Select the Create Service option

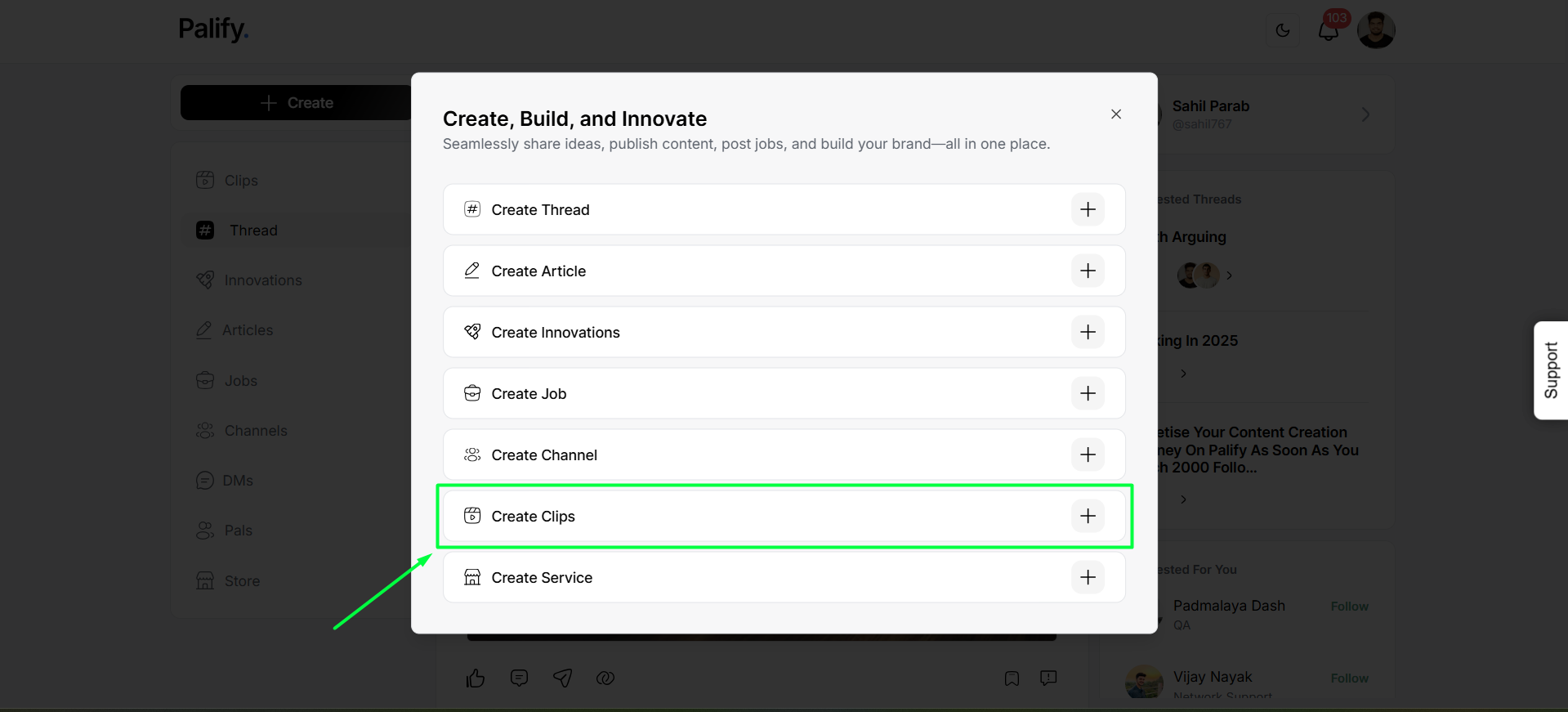784,577
